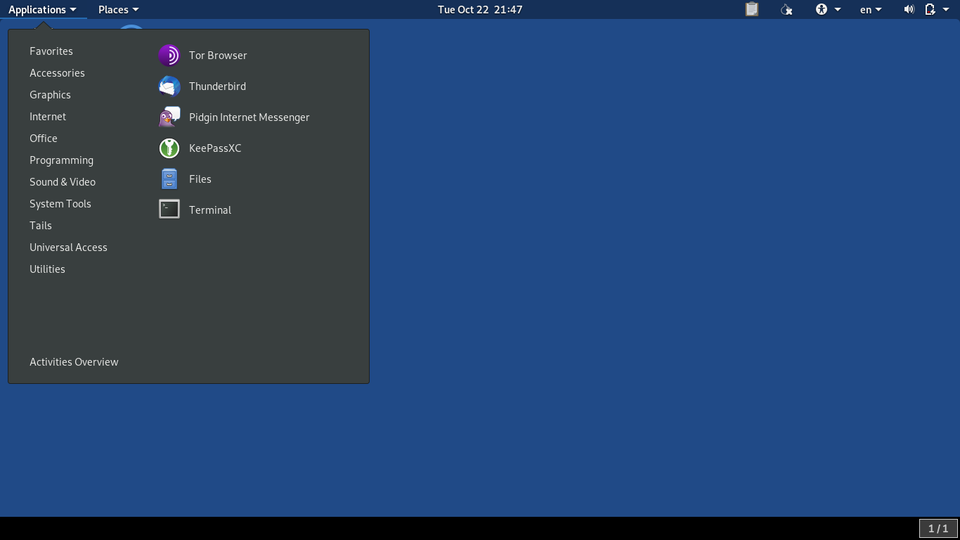Select the Universal Access category
Image resolution: width=960 pixels, height=540 pixels.
tap(68, 247)
